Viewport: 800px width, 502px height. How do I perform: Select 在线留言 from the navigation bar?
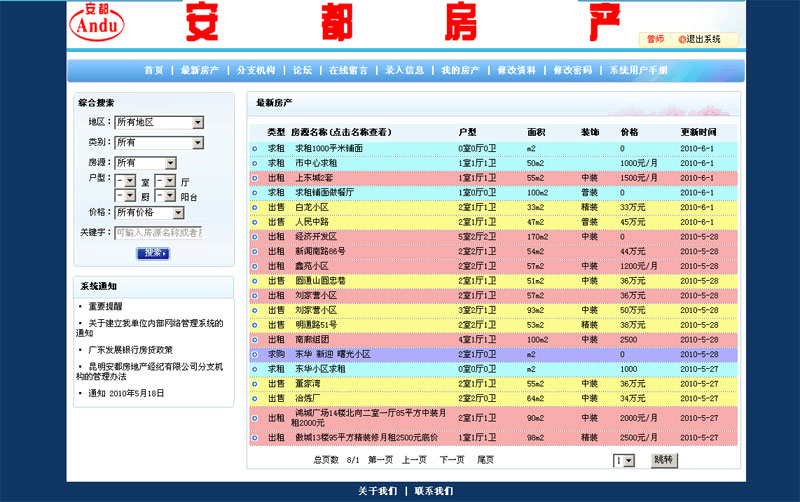(x=348, y=71)
